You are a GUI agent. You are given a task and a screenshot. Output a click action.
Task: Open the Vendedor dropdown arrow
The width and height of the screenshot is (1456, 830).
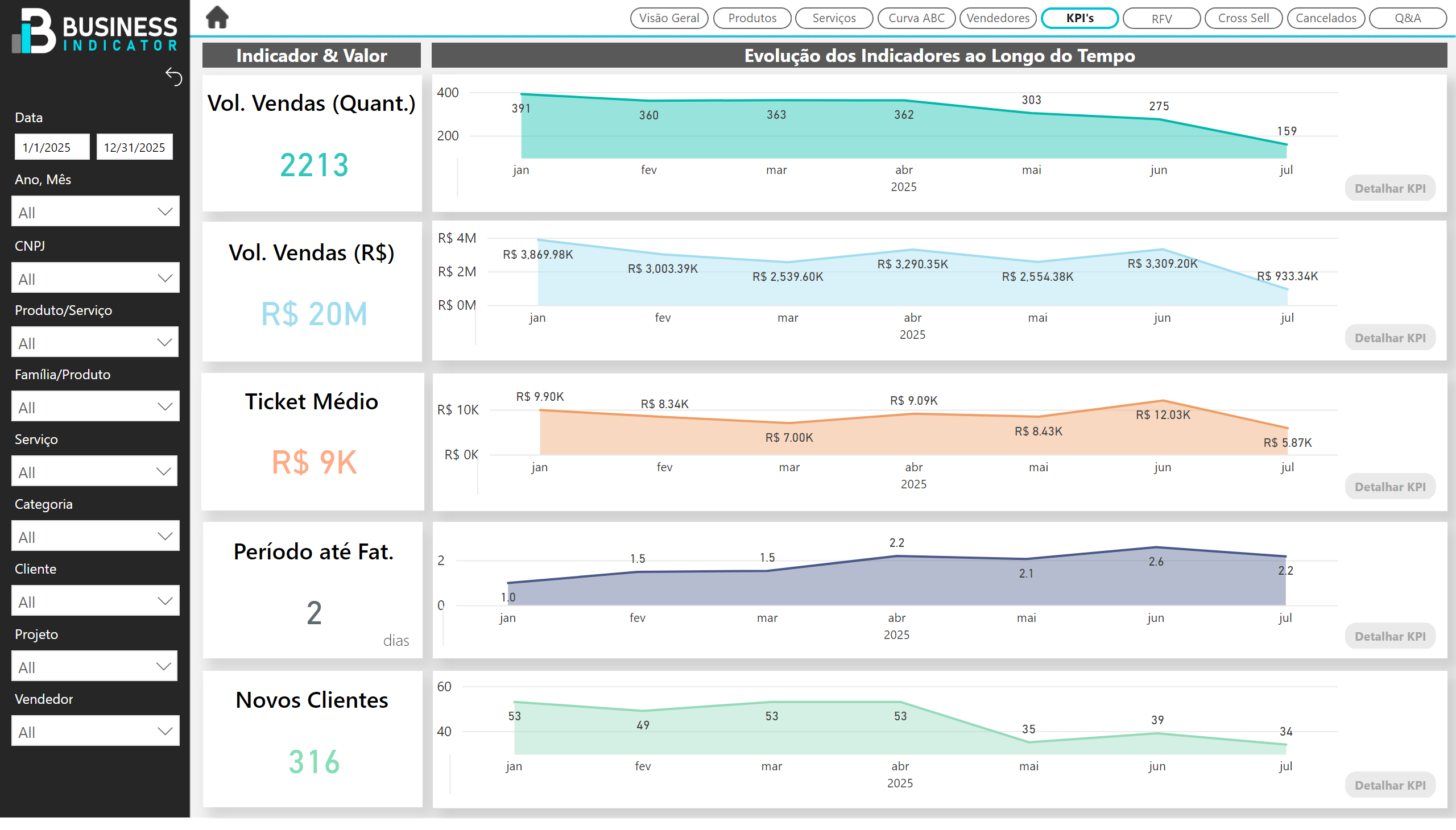point(164,732)
